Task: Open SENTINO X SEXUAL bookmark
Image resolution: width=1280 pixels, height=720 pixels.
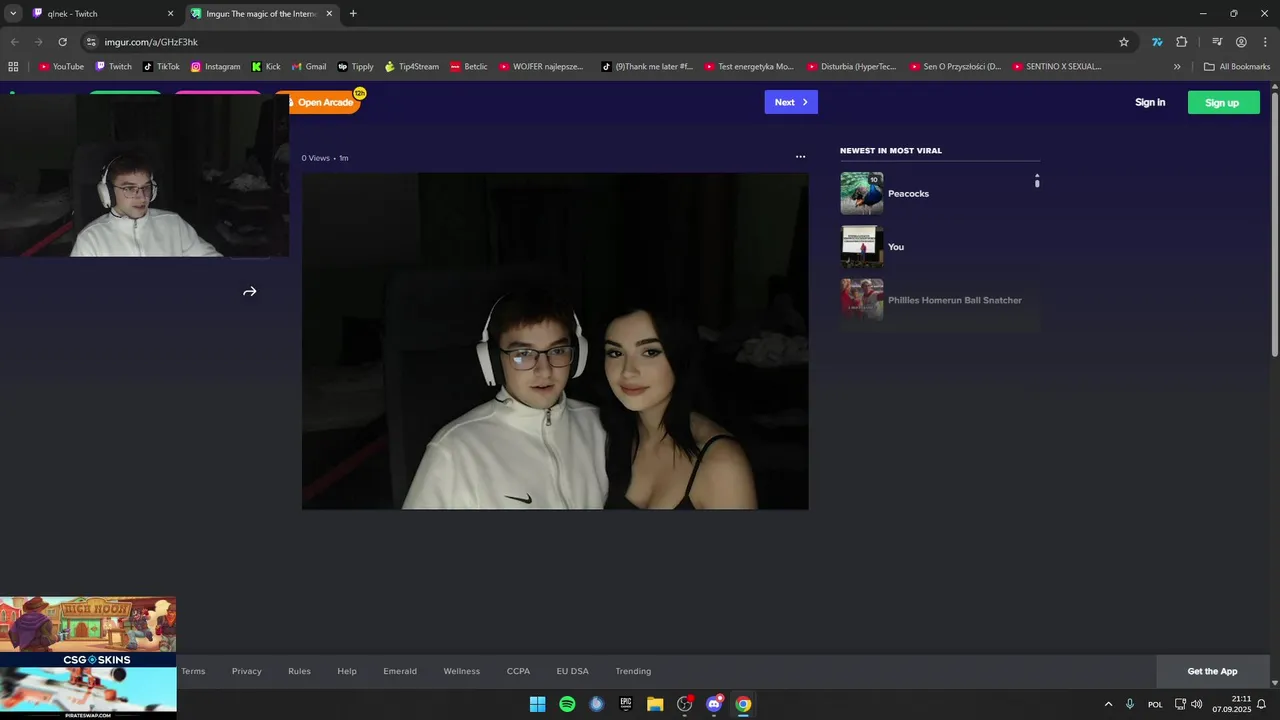Action: (x=1057, y=67)
